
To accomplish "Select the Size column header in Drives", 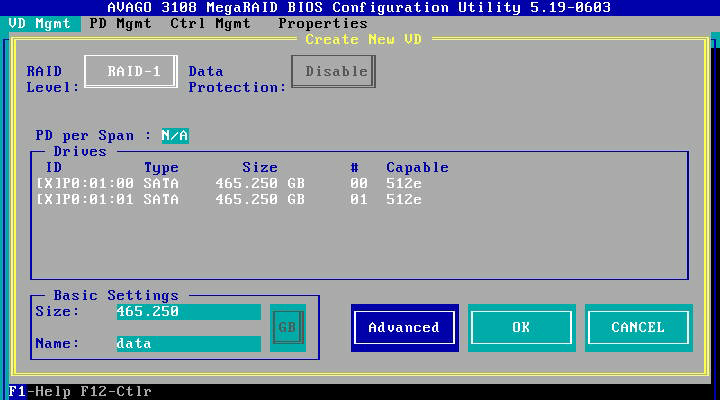I will (x=260, y=168).
